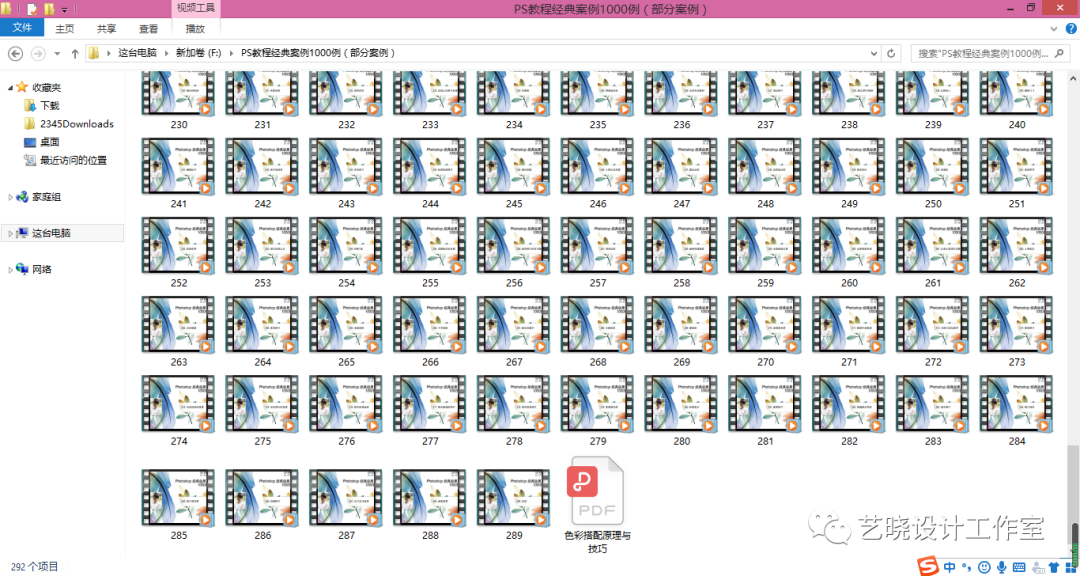Click the folder icon in the address bar
This screenshot has height=576, width=1080.
[93, 54]
